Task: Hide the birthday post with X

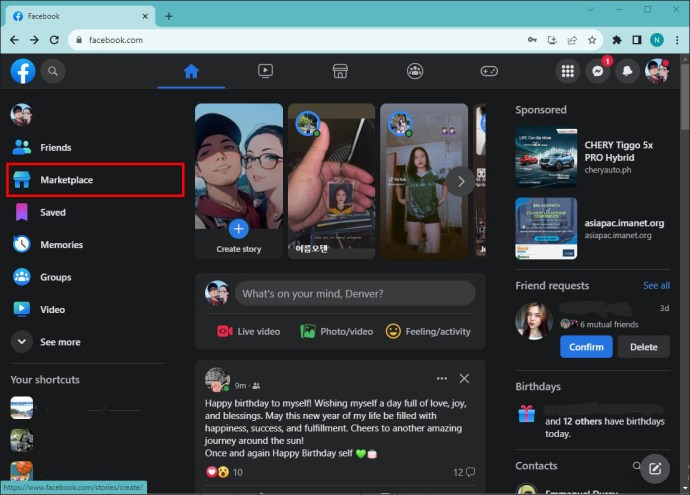Action: pyautogui.click(x=464, y=378)
